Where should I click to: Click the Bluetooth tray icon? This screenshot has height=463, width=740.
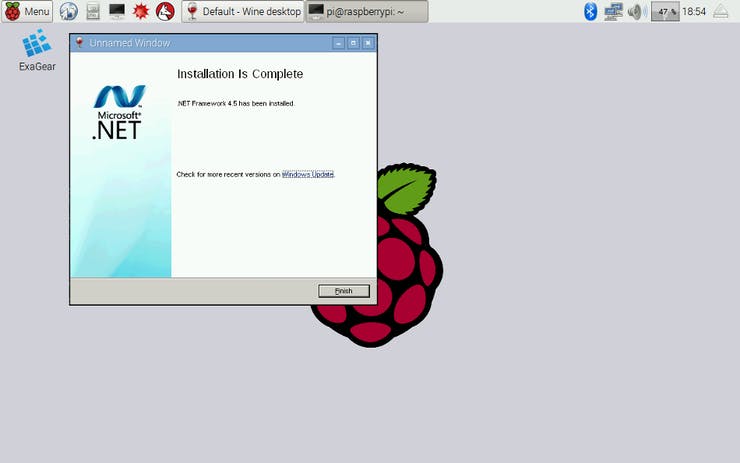(x=590, y=12)
